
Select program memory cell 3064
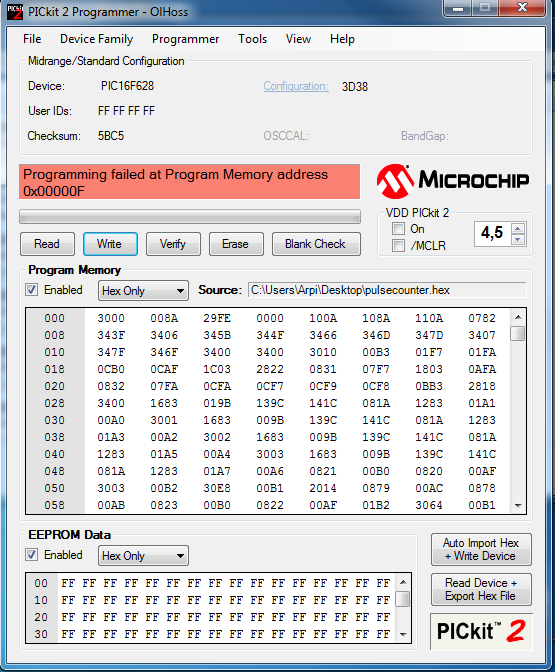point(429,505)
